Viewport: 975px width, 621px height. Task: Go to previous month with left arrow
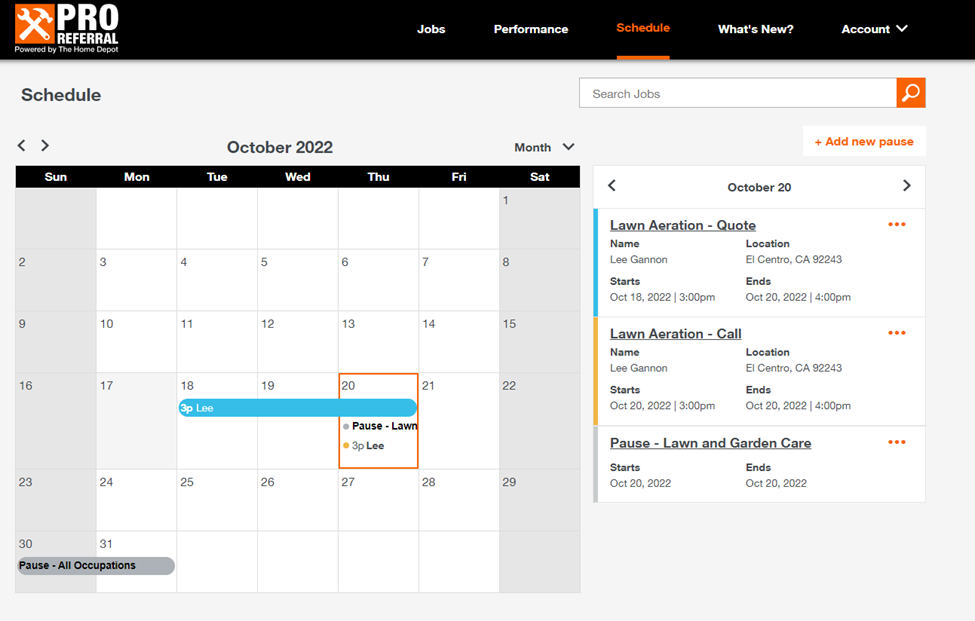point(20,145)
